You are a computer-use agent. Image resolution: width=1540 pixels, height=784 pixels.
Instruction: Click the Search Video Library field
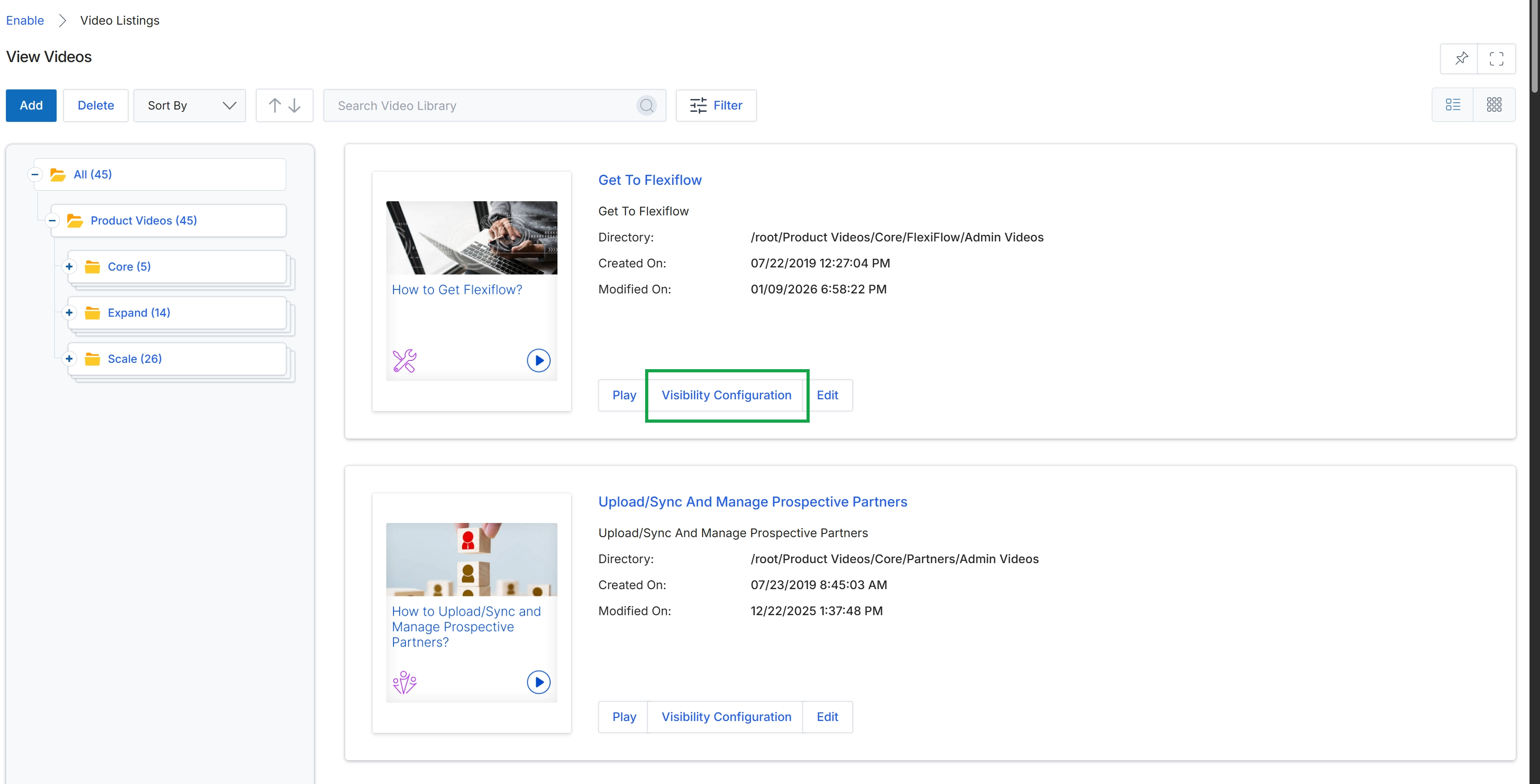pyautogui.click(x=494, y=106)
